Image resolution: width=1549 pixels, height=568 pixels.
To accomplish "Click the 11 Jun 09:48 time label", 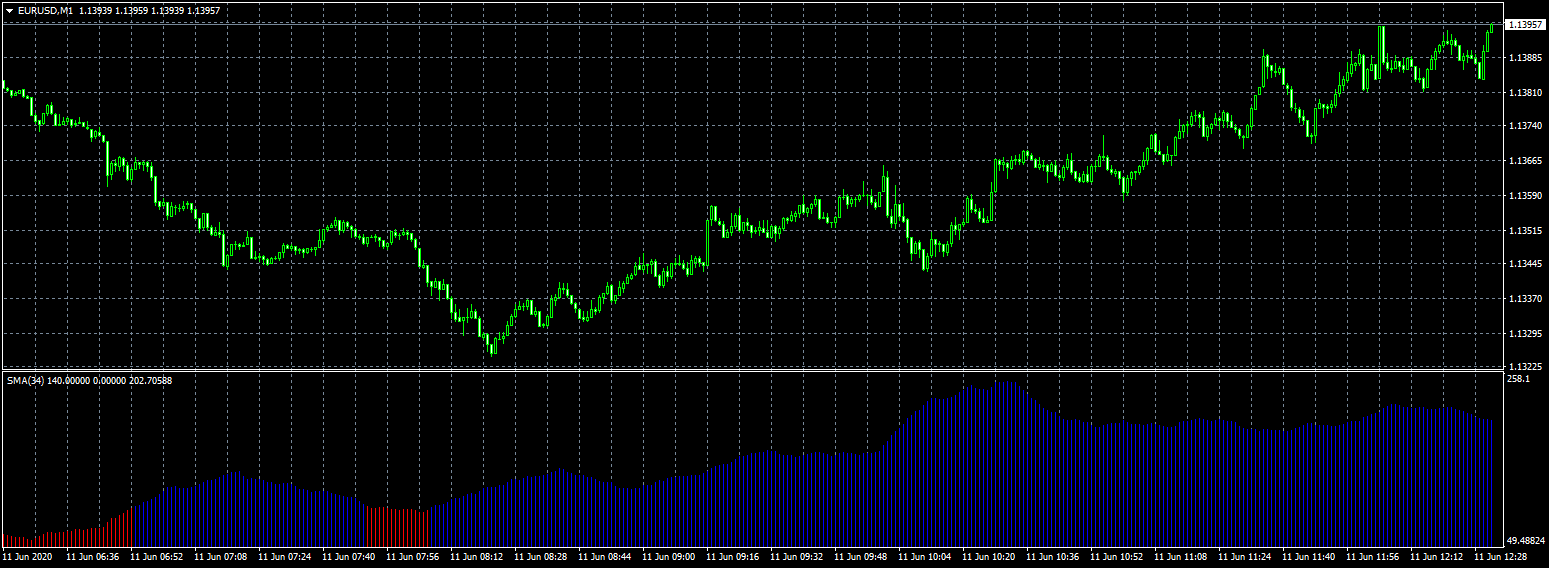I will [861, 556].
